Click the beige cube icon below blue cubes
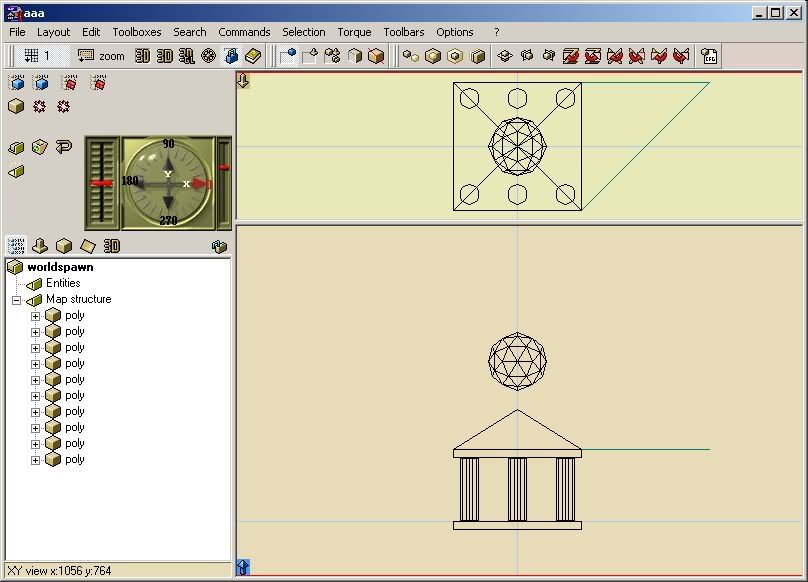The image size is (808, 582). [16, 106]
